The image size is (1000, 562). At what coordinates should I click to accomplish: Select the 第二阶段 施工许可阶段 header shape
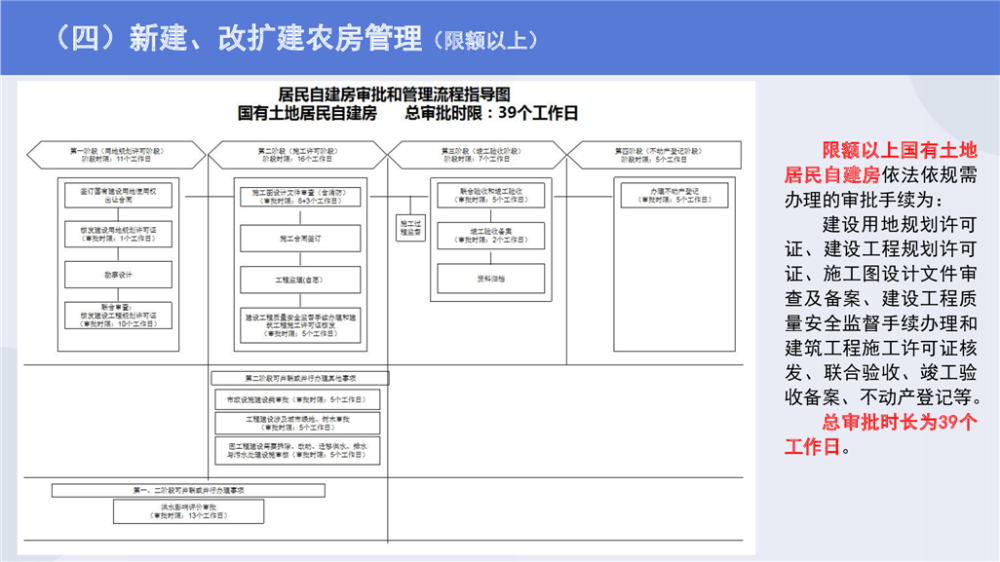click(x=296, y=154)
